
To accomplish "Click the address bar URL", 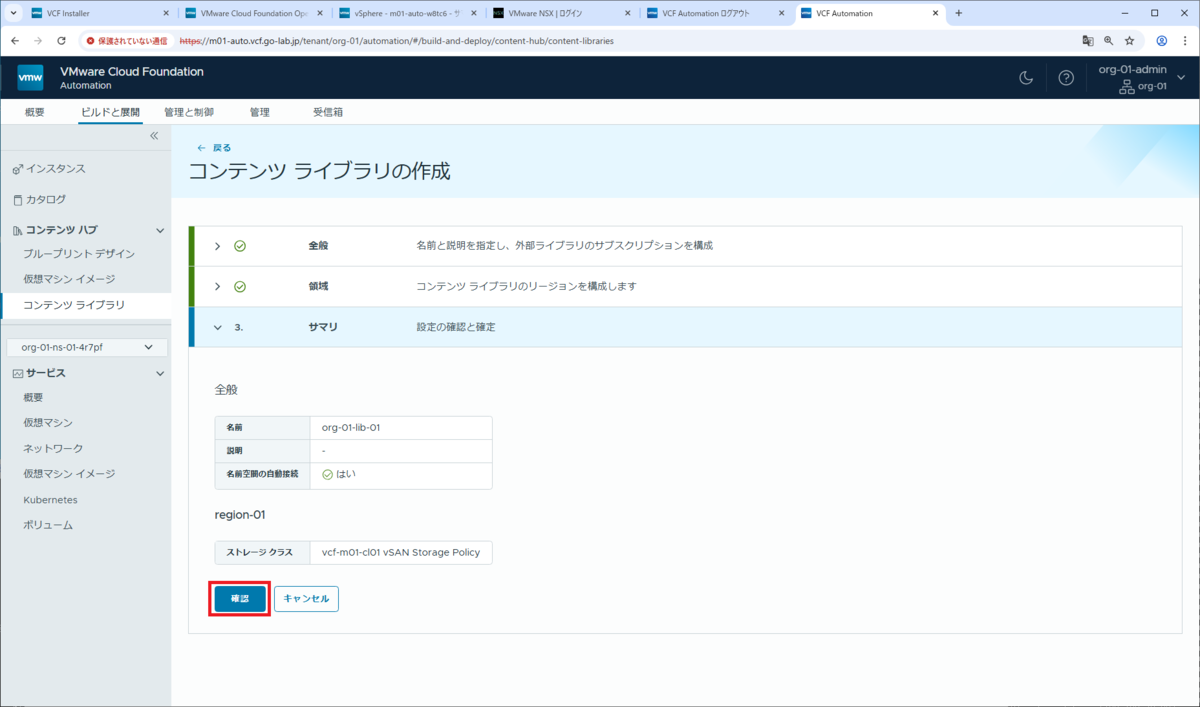I will 396,41.
